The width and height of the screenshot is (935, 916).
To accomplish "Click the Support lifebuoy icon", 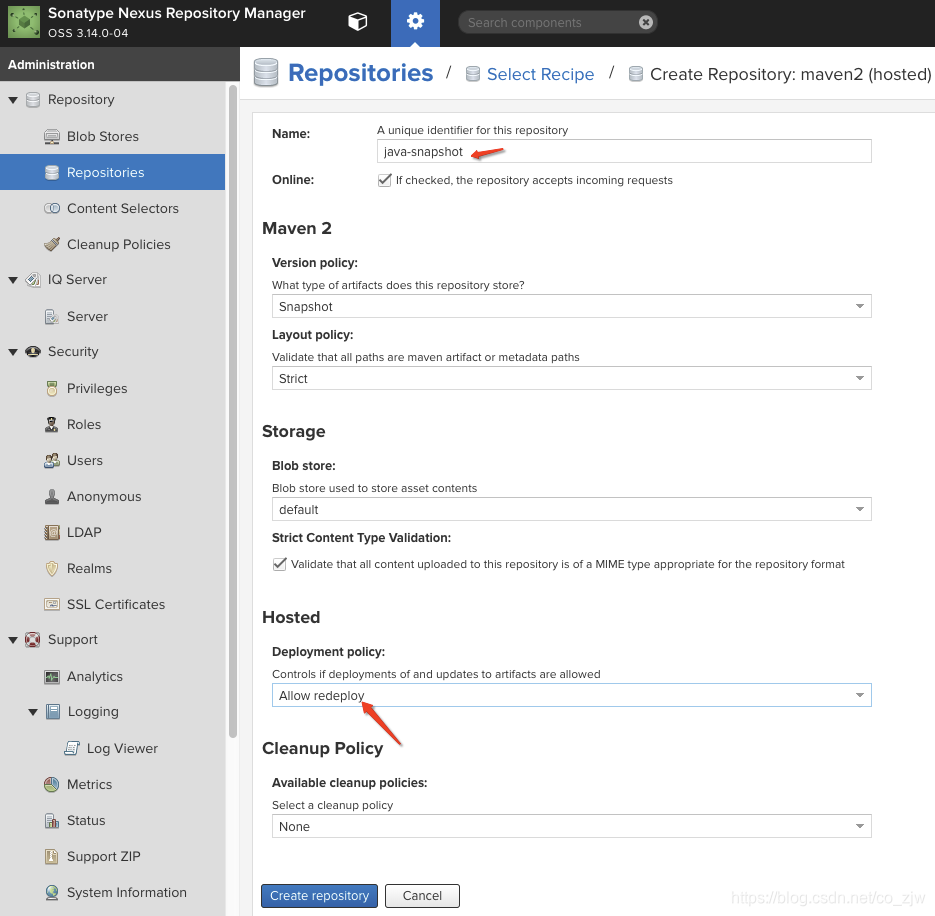I will tap(33, 640).
